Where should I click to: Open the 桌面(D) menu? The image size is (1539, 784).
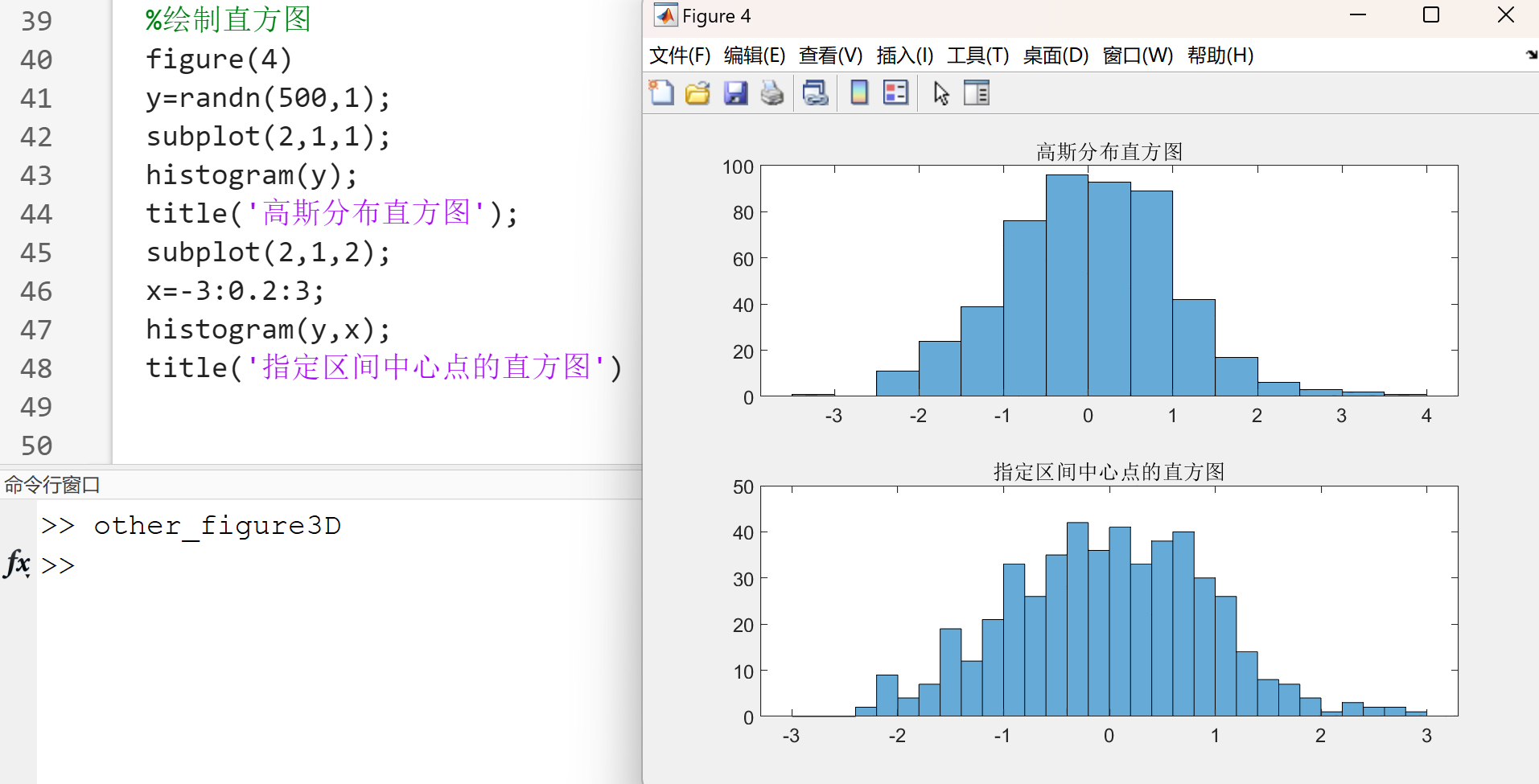[x=1055, y=55]
